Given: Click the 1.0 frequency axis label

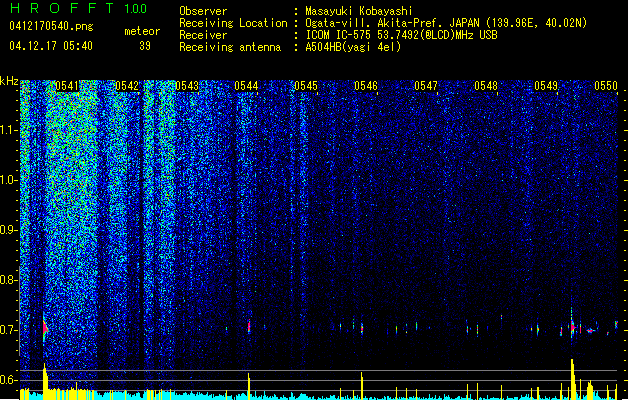Looking at the screenshot, I should click(x=9, y=180).
